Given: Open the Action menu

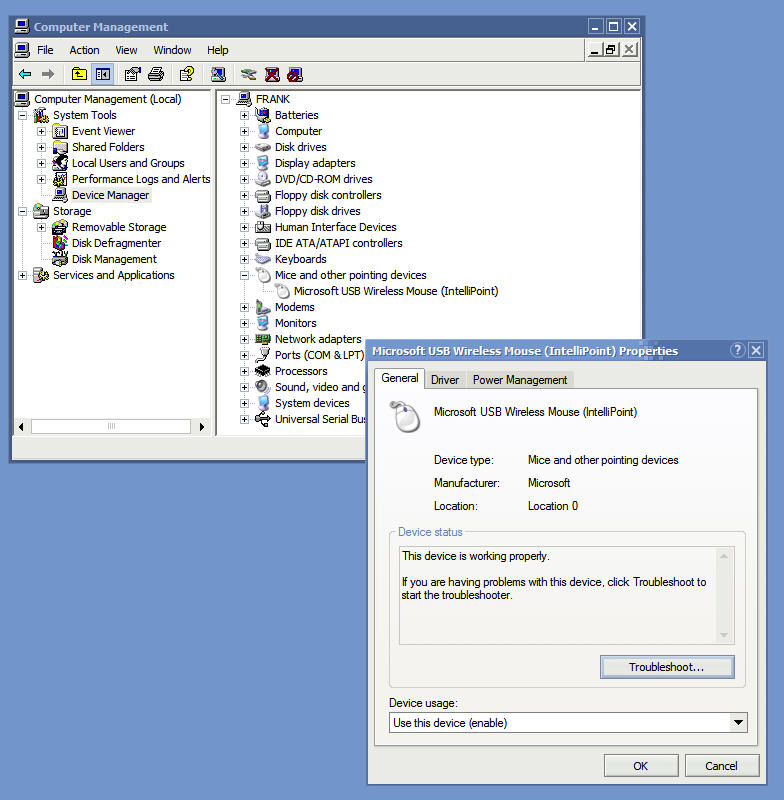Looking at the screenshot, I should coord(84,50).
